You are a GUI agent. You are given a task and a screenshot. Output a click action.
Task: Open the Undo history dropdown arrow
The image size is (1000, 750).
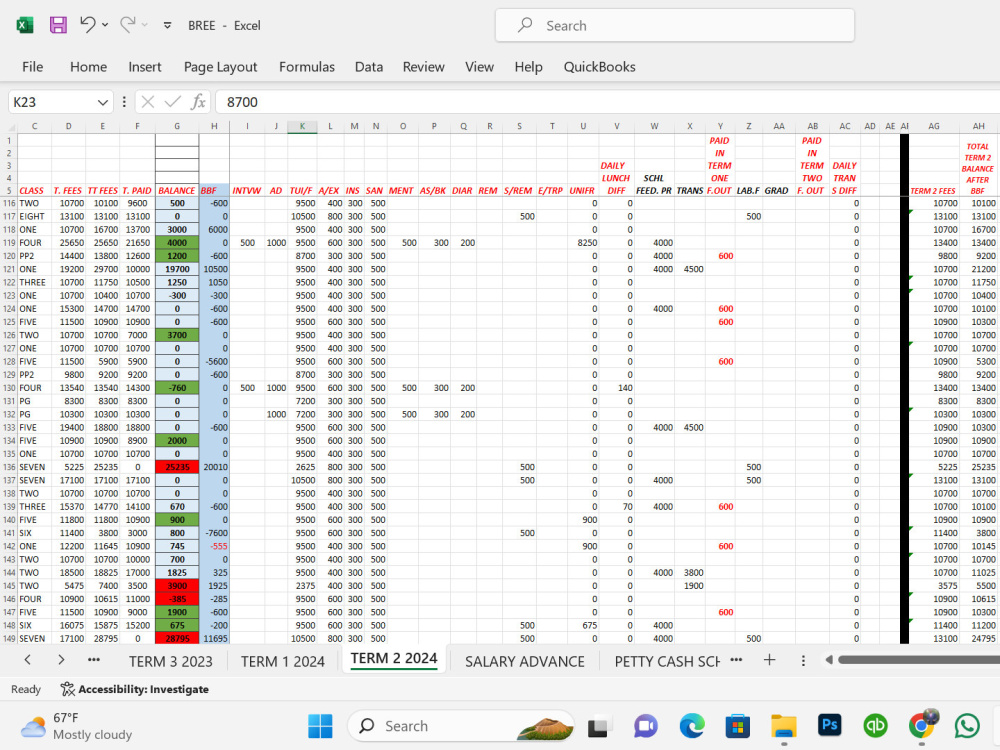[105, 25]
